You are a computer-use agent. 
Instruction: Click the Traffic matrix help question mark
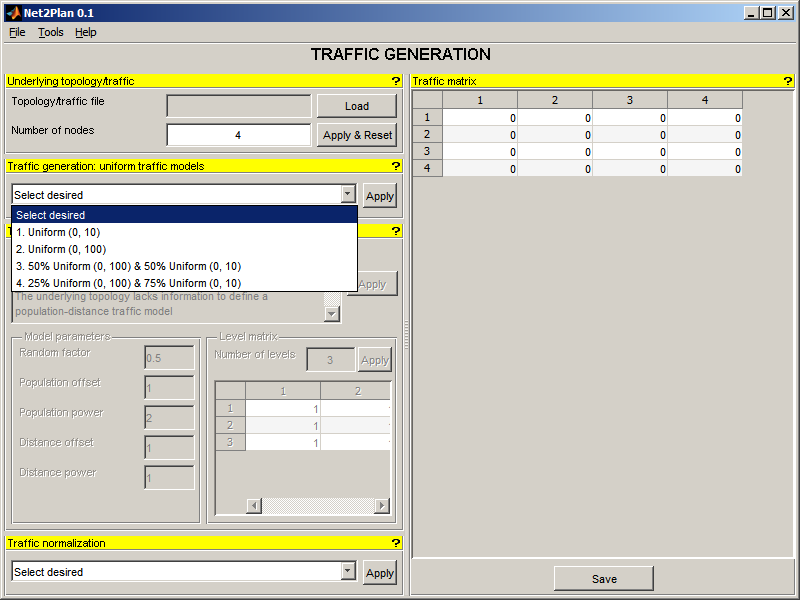tap(787, 81)
